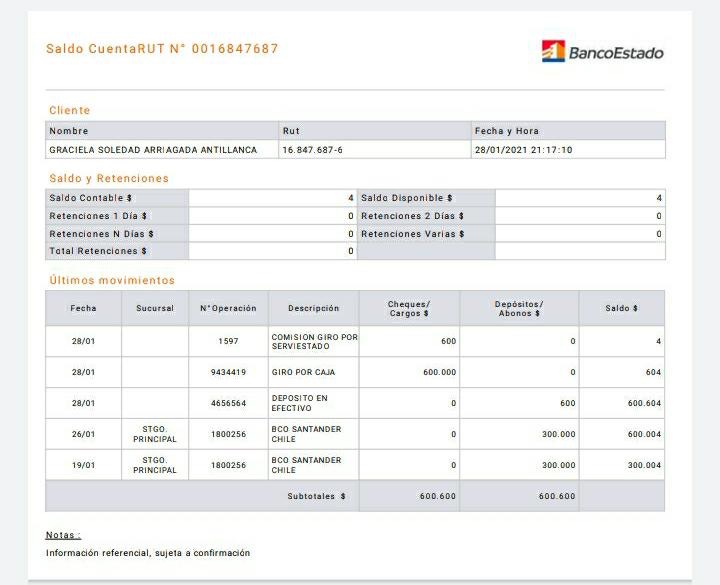Click the 'Retenciones N Días $' label
This screenshot has width=720, height=585.
[101, 234]
